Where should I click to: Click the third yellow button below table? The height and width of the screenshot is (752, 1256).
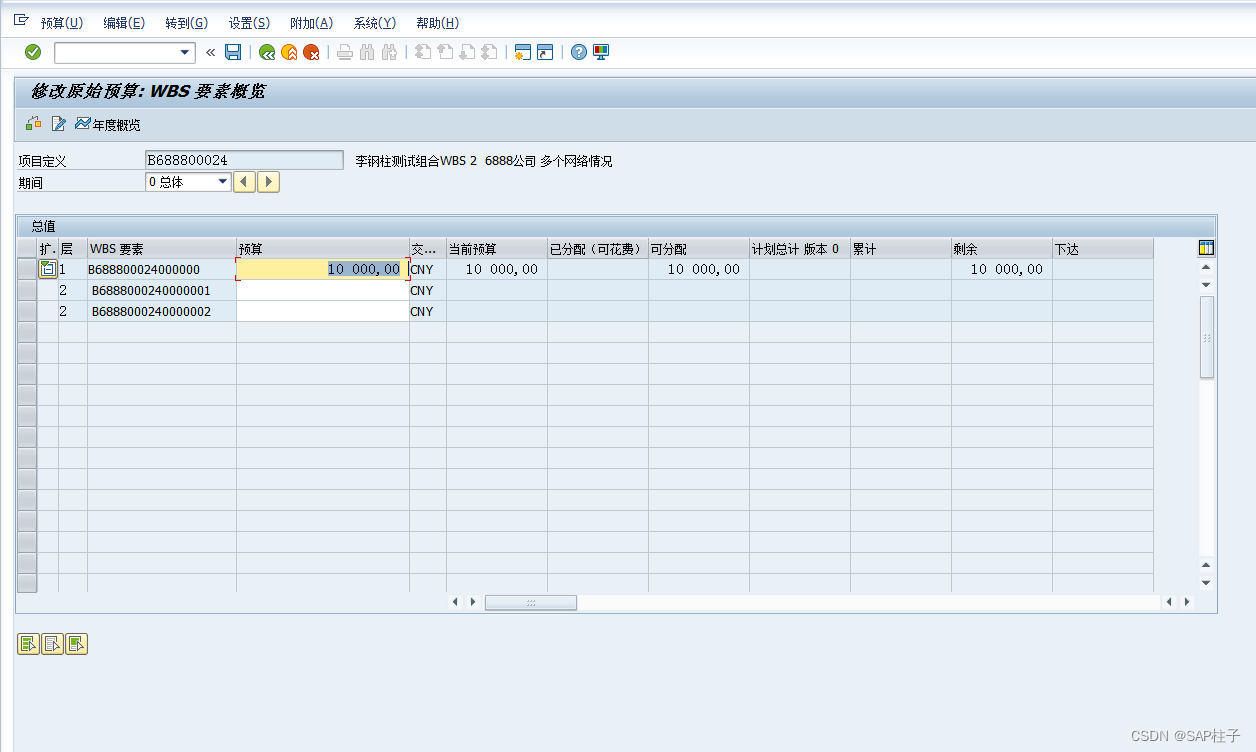pyautogui.click(x=77, y=644)
